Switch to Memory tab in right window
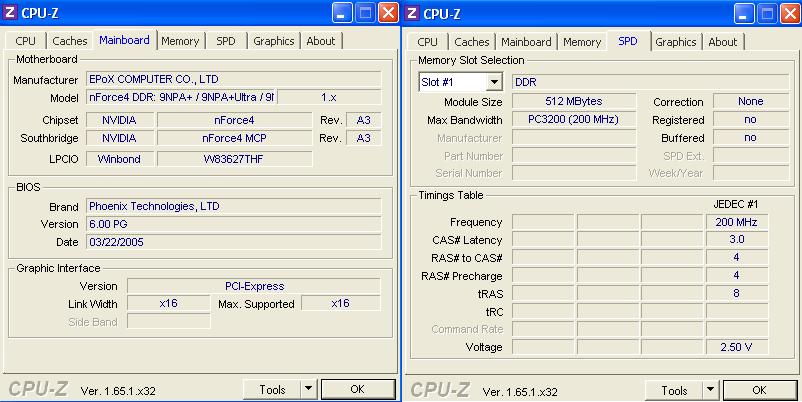802x402 pixels. click(x=582, y=42)
